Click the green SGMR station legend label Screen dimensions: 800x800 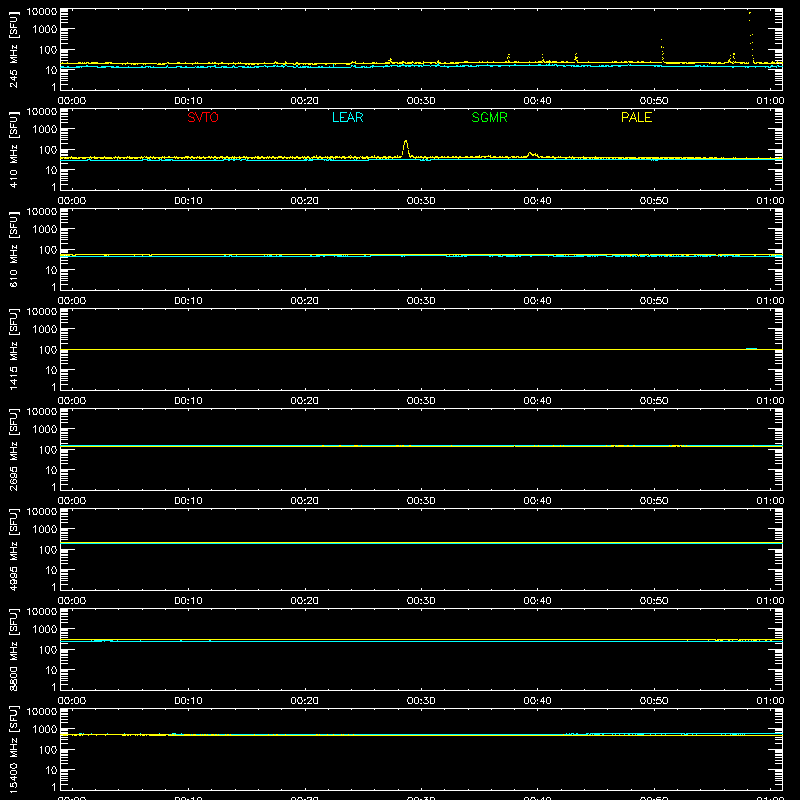[x=489, y=117]
